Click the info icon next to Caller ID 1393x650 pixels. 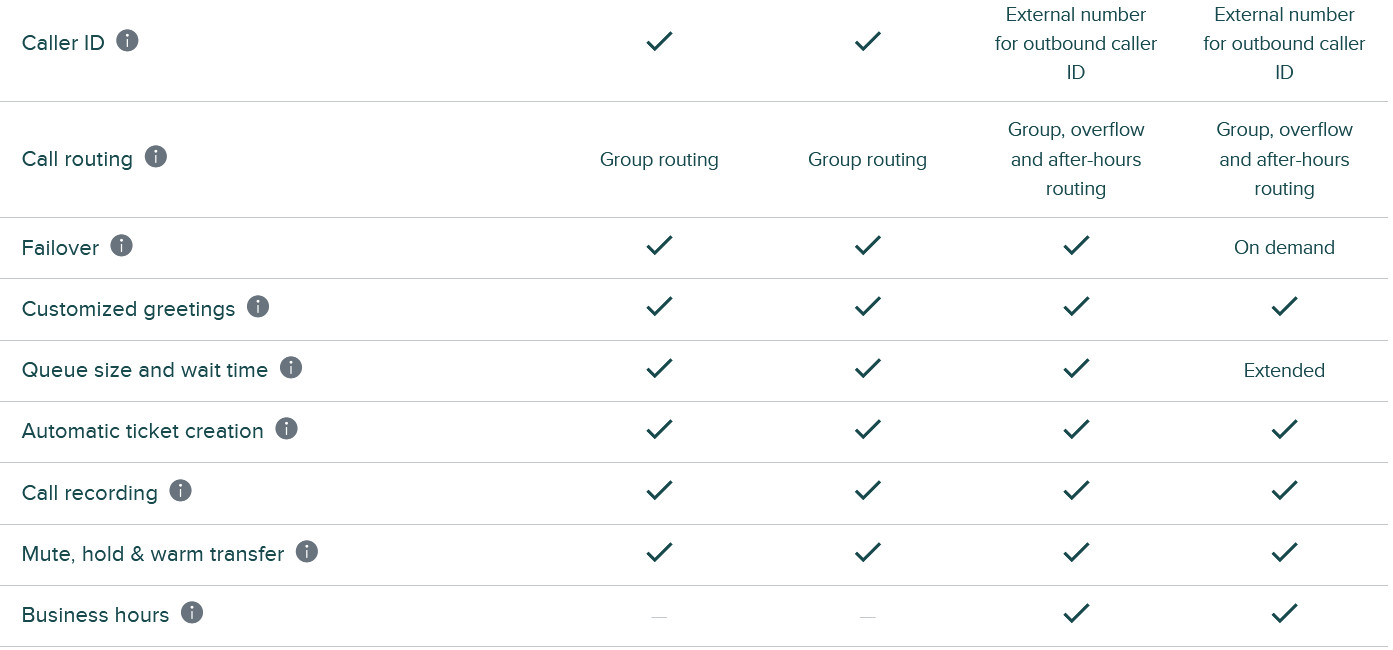[127, 41]
